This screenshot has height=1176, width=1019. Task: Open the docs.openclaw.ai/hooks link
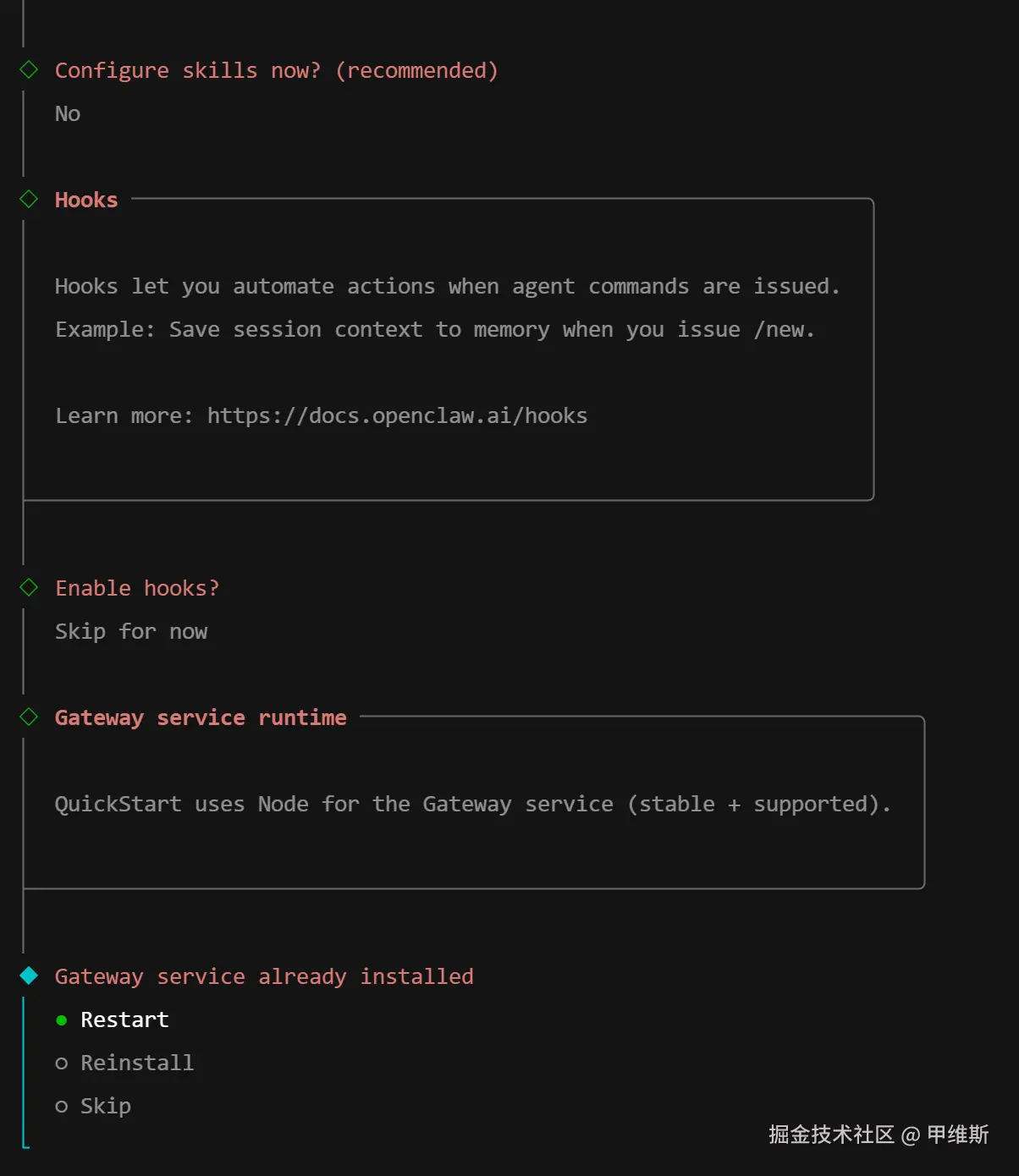397,415
